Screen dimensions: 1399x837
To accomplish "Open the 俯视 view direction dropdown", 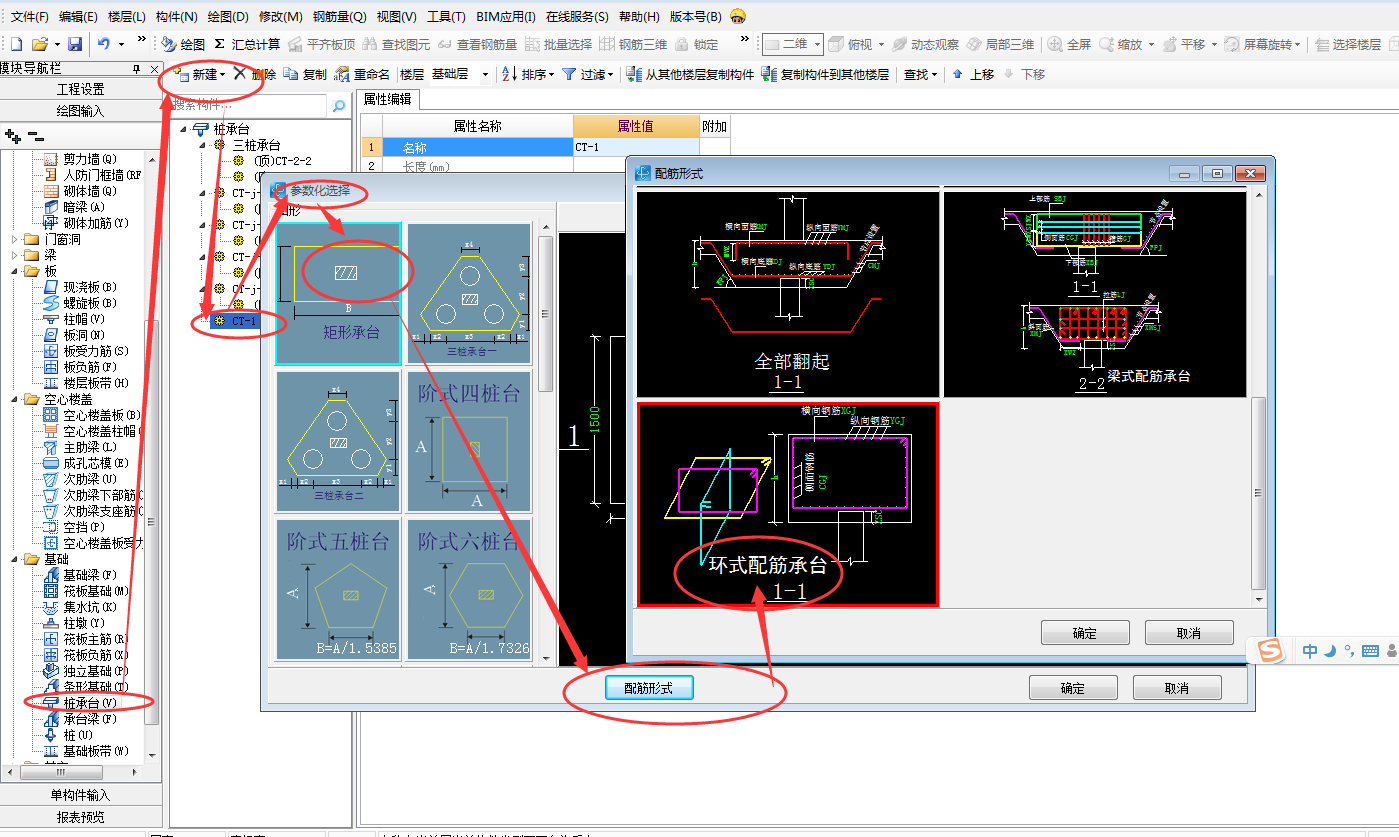I will tap(882, 44).
